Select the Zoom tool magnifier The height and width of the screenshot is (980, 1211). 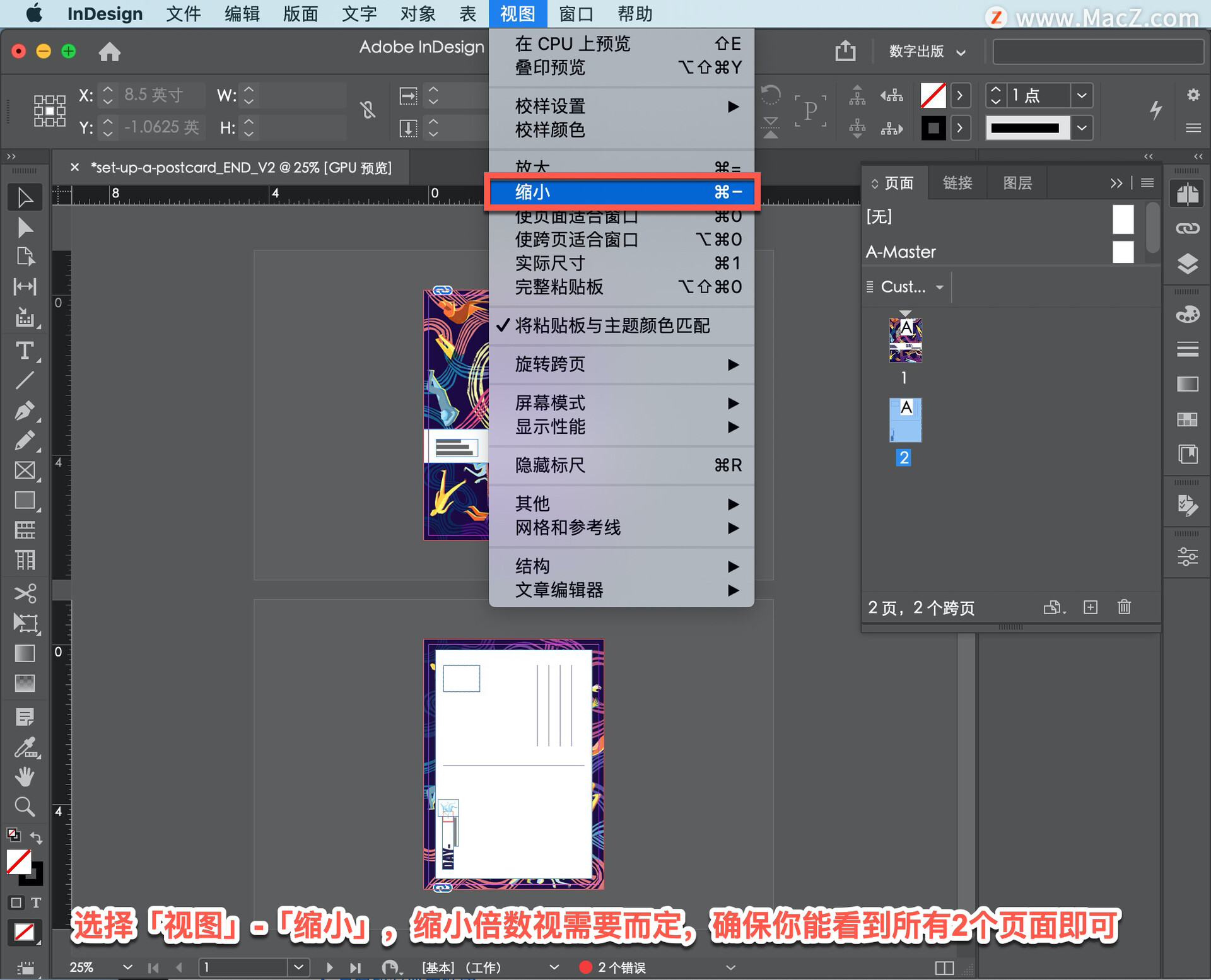(25, 807)
